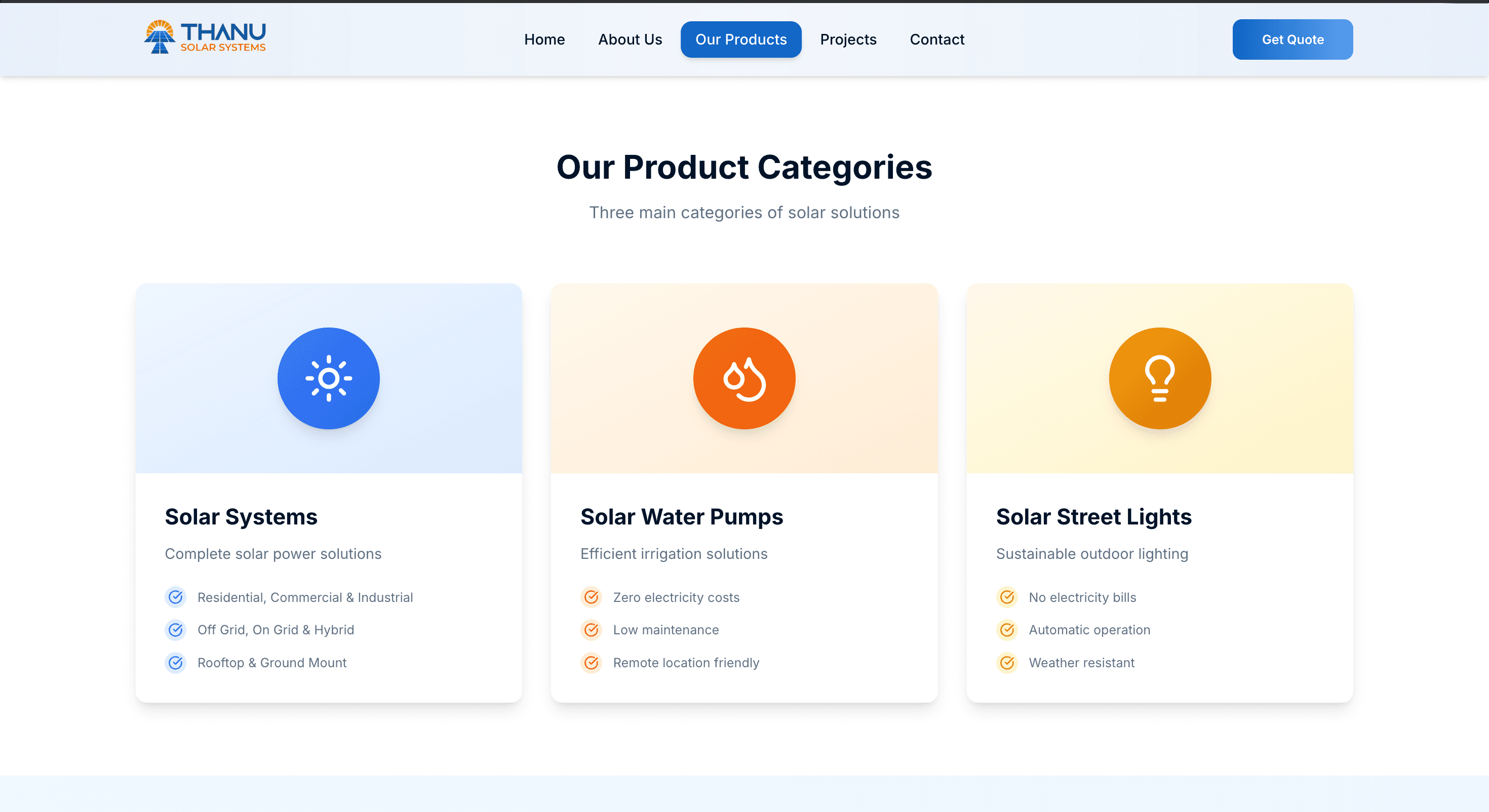Open the Solar Systems card title
The width and height of the screenshot is (1489, 812).
(241, 516)
